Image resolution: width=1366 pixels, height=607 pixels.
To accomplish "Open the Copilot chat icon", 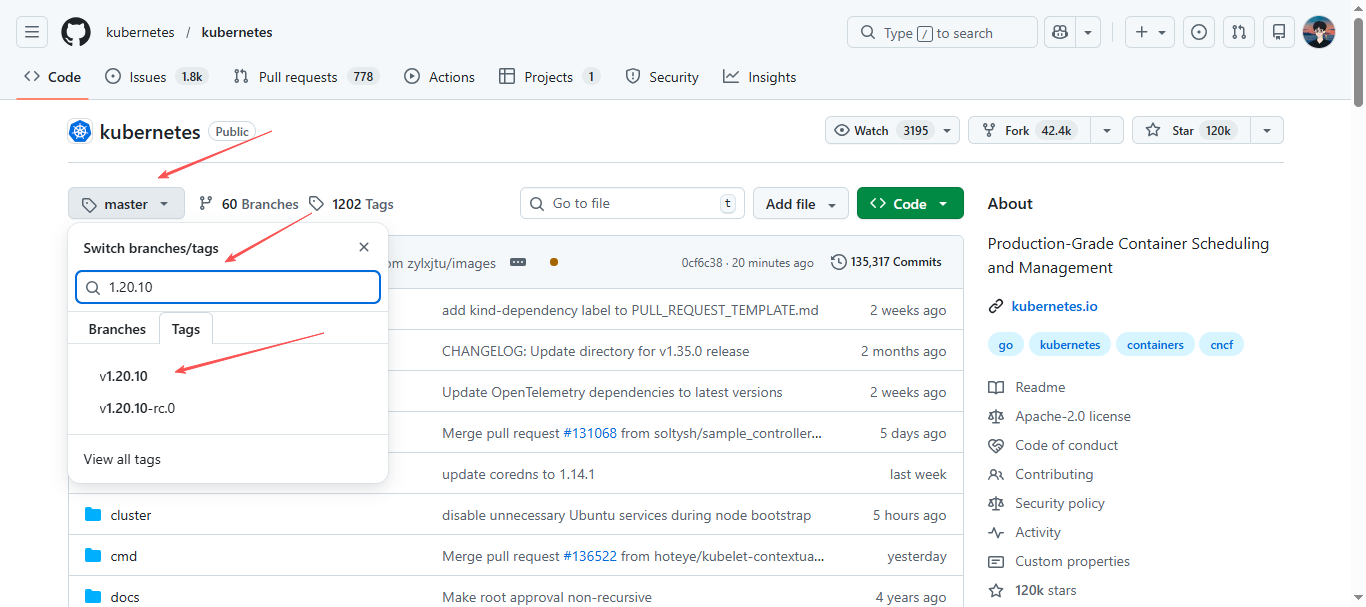I will [1060, 32].
